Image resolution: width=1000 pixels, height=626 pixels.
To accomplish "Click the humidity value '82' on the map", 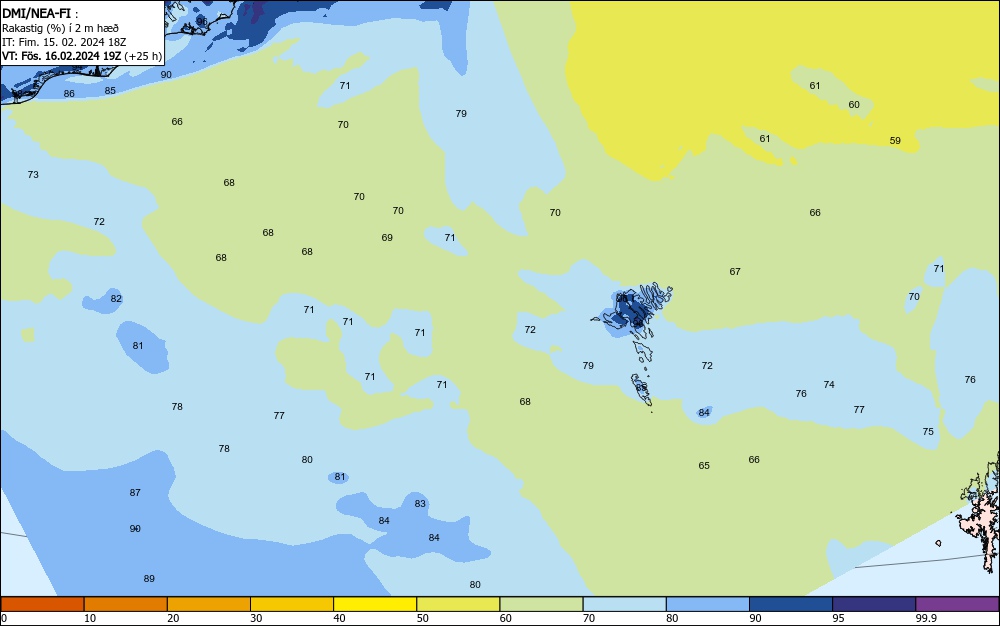I will tap(116, 298).
